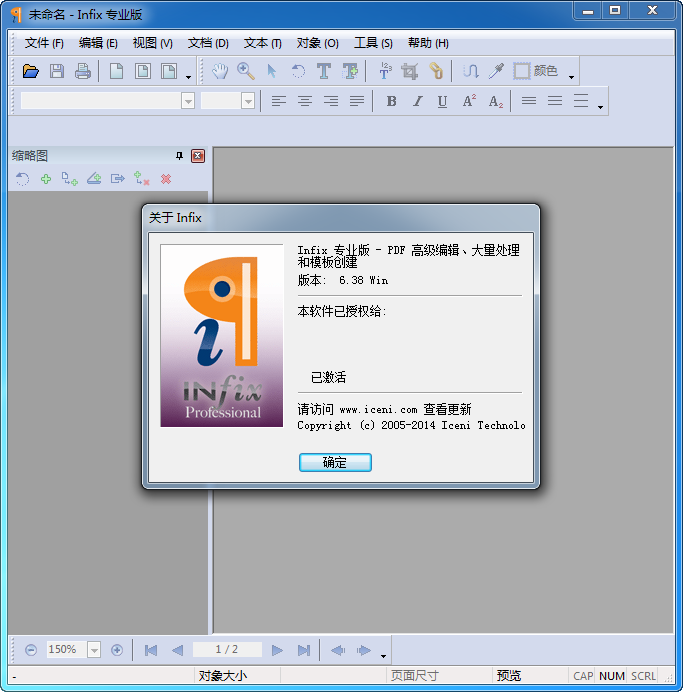Screen dimensions: 683x692
Task: Click green plus add page icon
Action: (46, 179)
